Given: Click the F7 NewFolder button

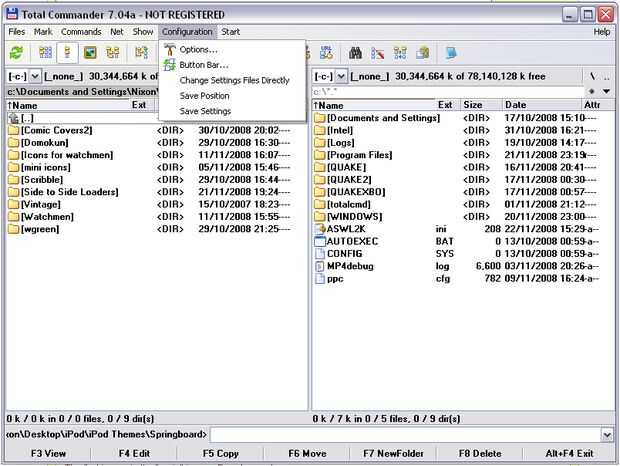Looking at the screenshot, I should click(x=393, y=453).
